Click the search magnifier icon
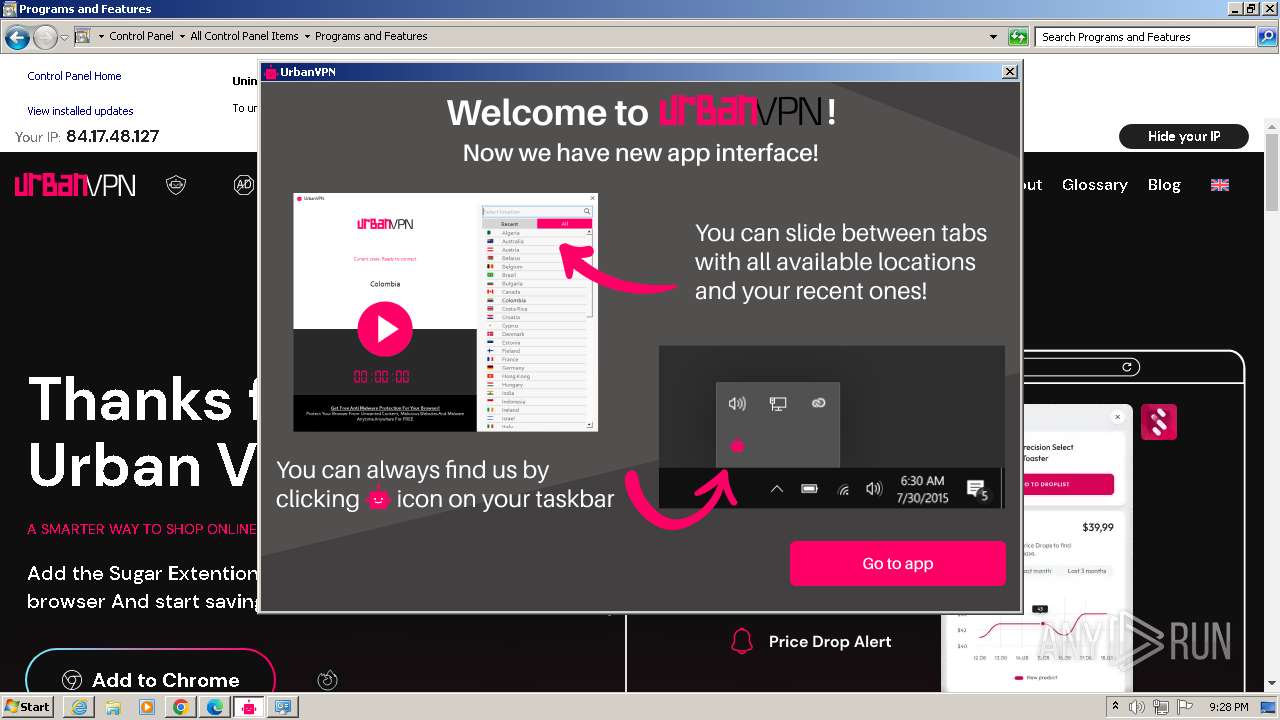Image resolution: width=1280 pixels, height=720 pixels. point(1266,37)
